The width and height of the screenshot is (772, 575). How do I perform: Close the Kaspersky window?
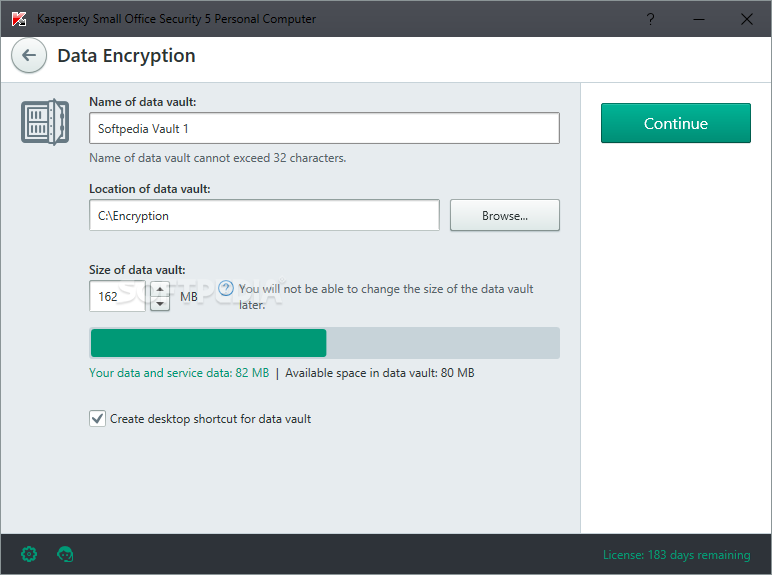(x=746, y=19)
